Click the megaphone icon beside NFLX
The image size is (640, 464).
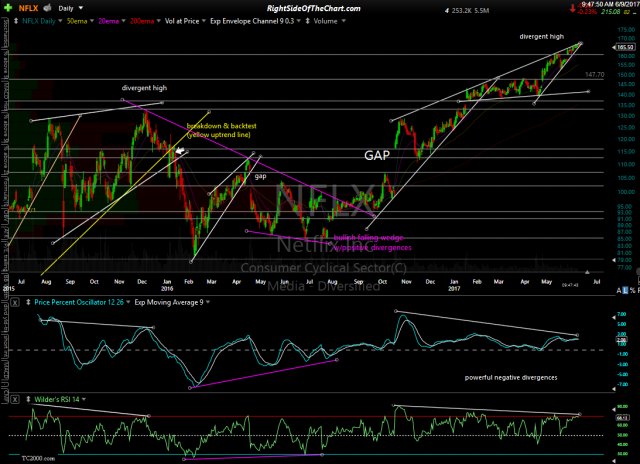(x=47, y=8)
